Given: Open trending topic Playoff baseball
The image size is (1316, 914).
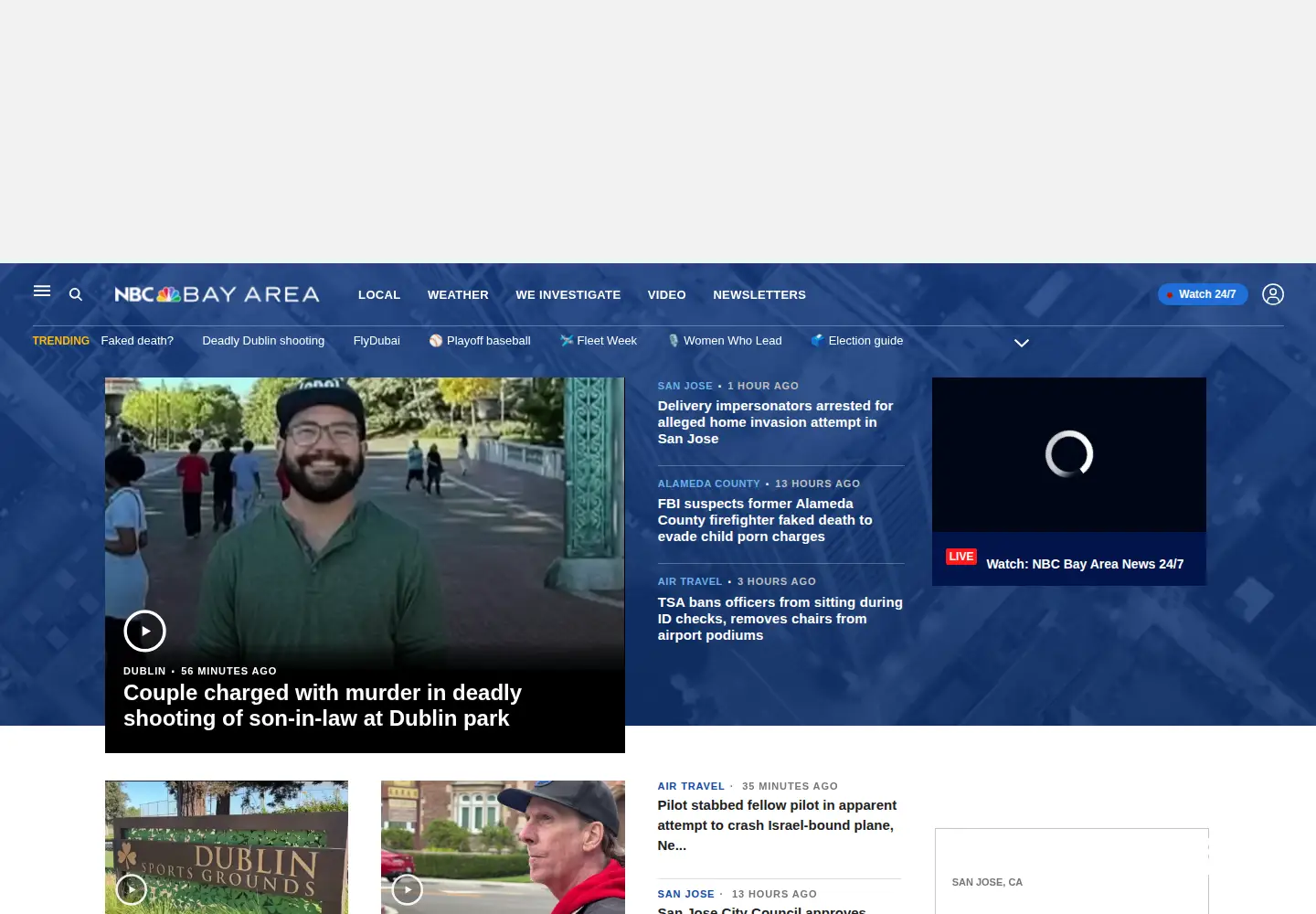Looking at the screenshot, I should pyautogui.click(x=480, y=341).
